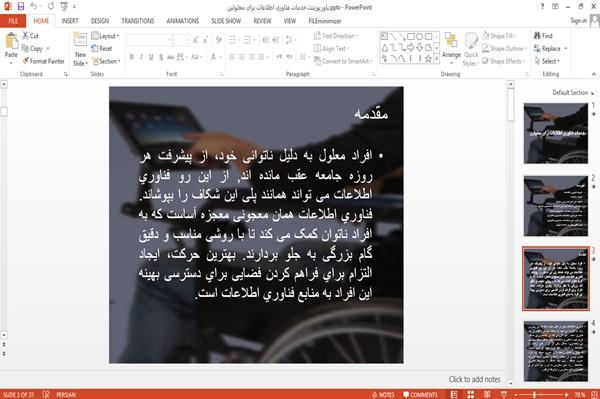Open REVIEW tab
The width and height of the screenshot is (600, 399).
[262, 21]
